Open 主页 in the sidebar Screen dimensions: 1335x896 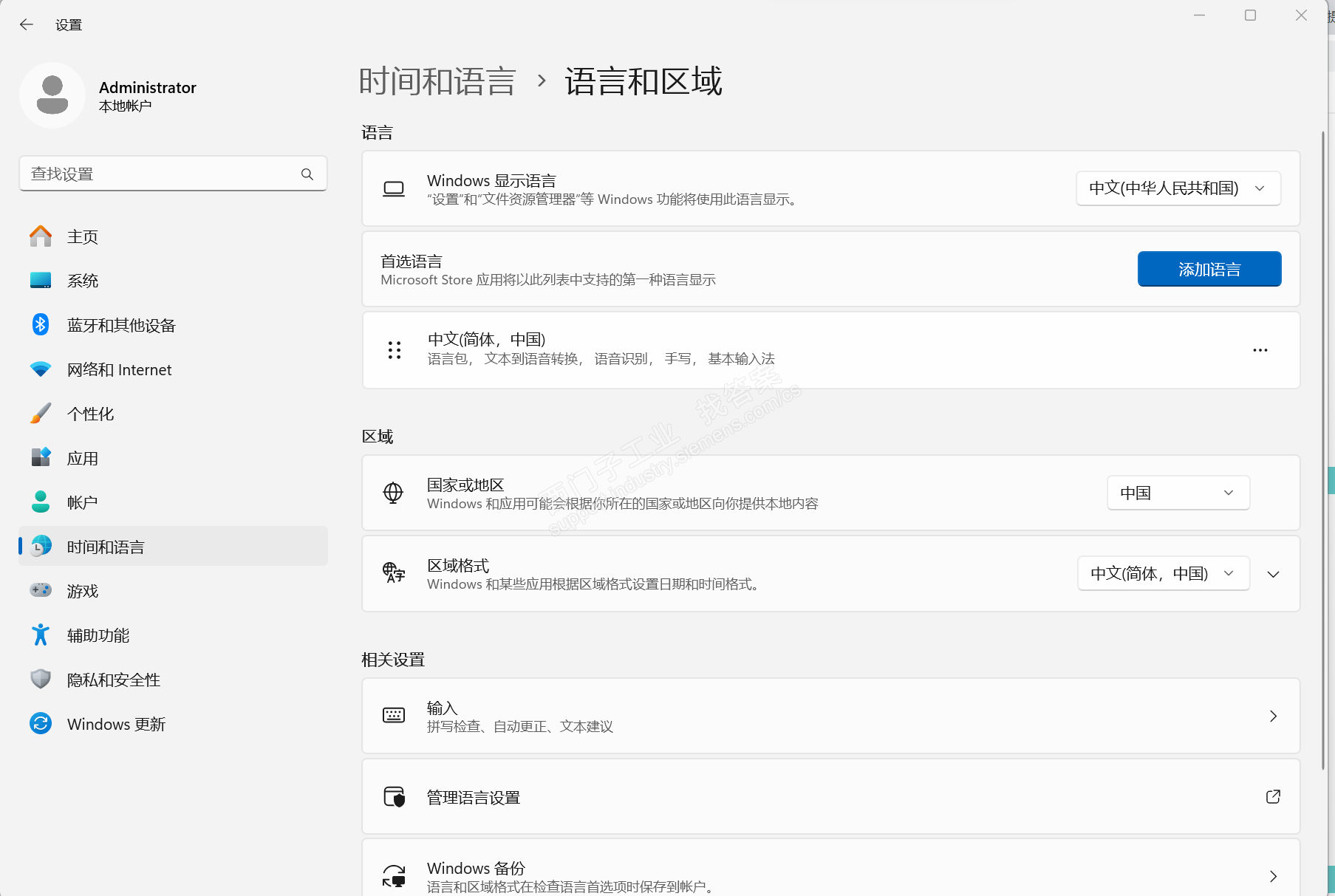click(173, 236)
